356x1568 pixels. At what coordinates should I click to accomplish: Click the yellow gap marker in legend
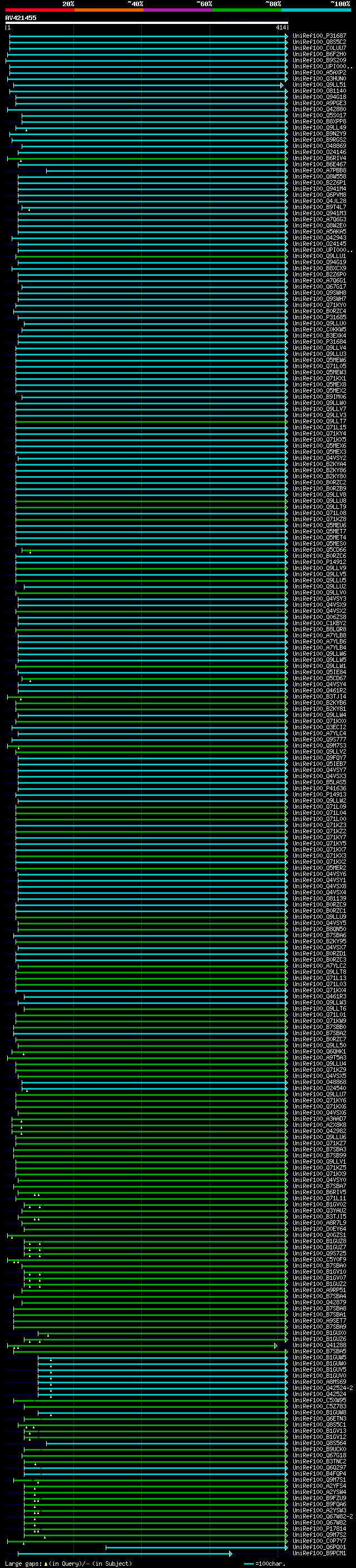(46, 1564)
